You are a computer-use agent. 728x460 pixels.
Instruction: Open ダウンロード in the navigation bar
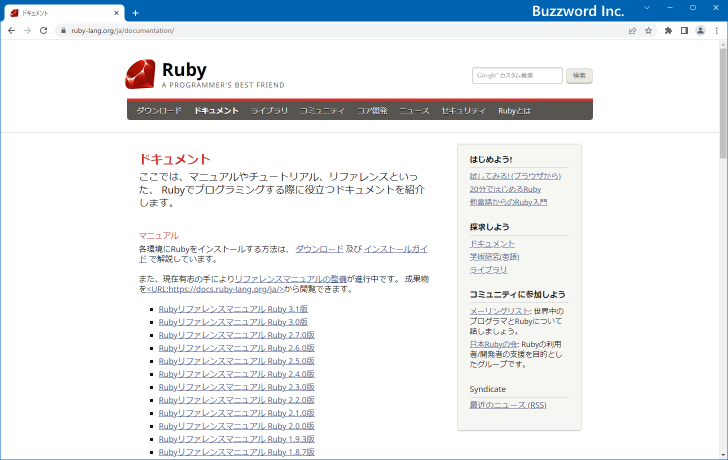(159, 110)
